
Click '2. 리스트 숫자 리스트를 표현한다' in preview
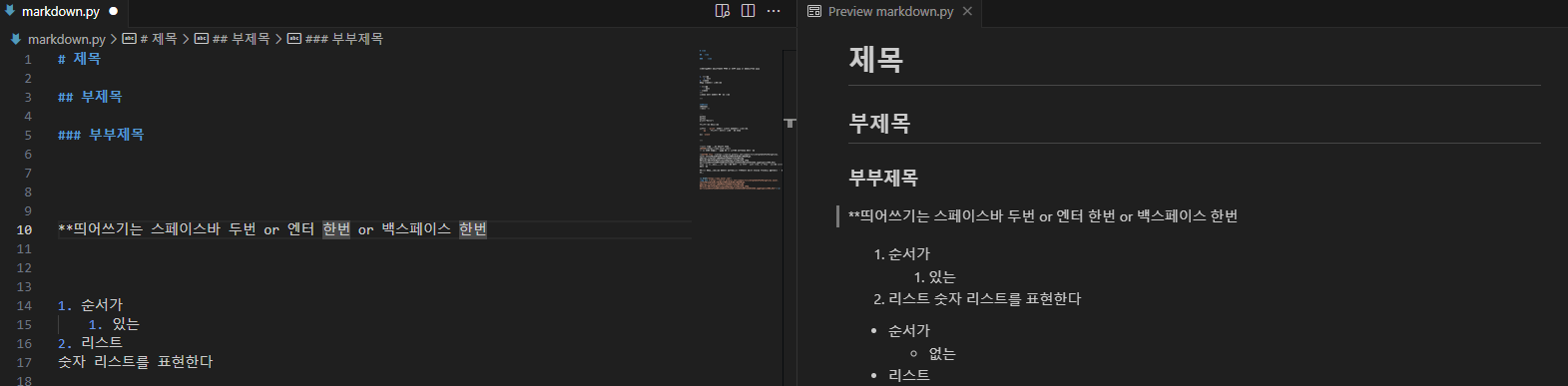pyautogui.click(x=977, y=299)
